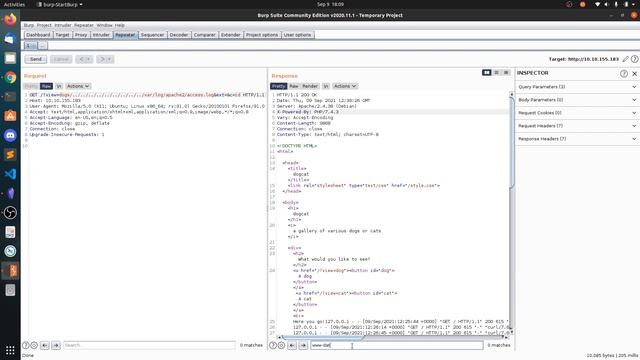640x360 pixels.
Task: Click response vertical scrollbar
Action: click(511, 143)
